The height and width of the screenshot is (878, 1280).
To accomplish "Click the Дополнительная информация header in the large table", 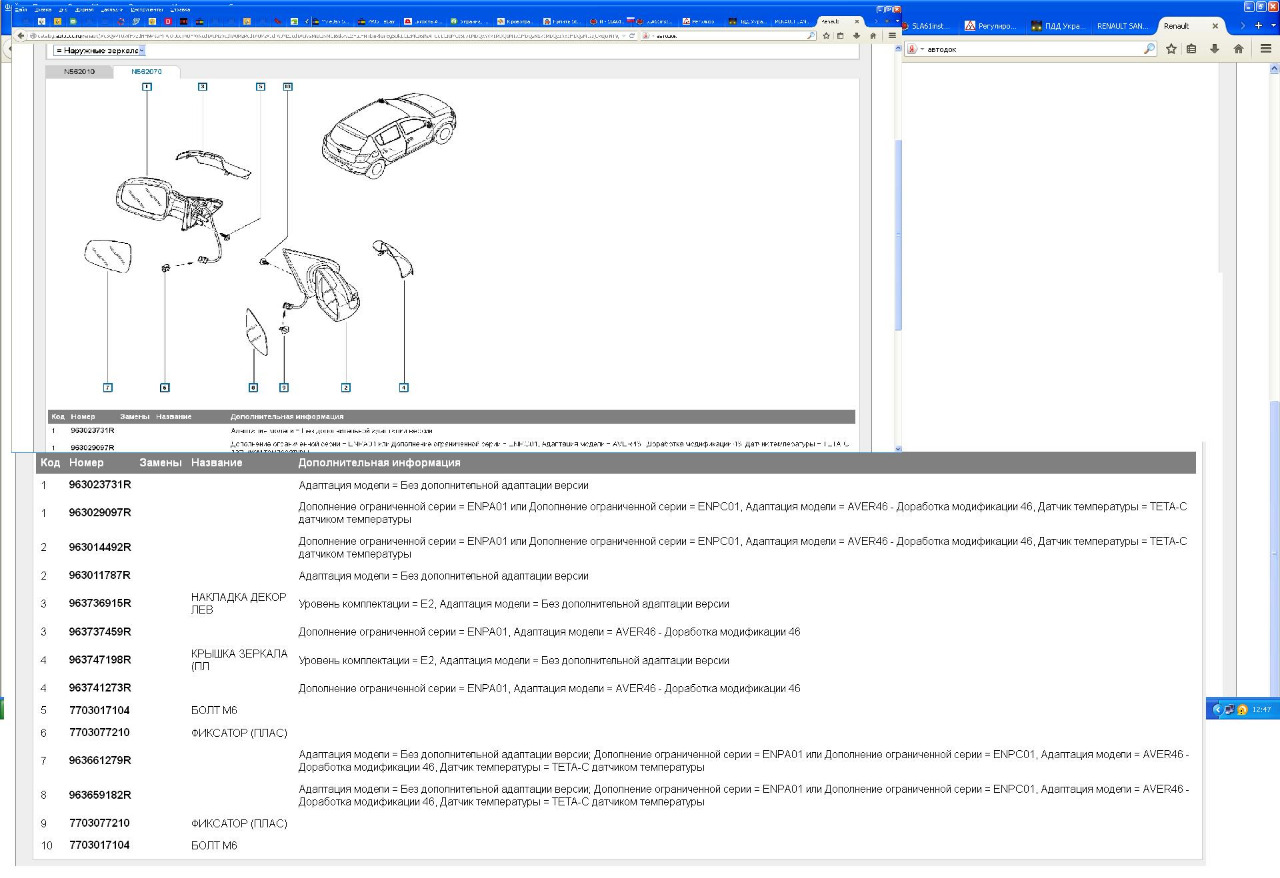I will tap(379, 463).
